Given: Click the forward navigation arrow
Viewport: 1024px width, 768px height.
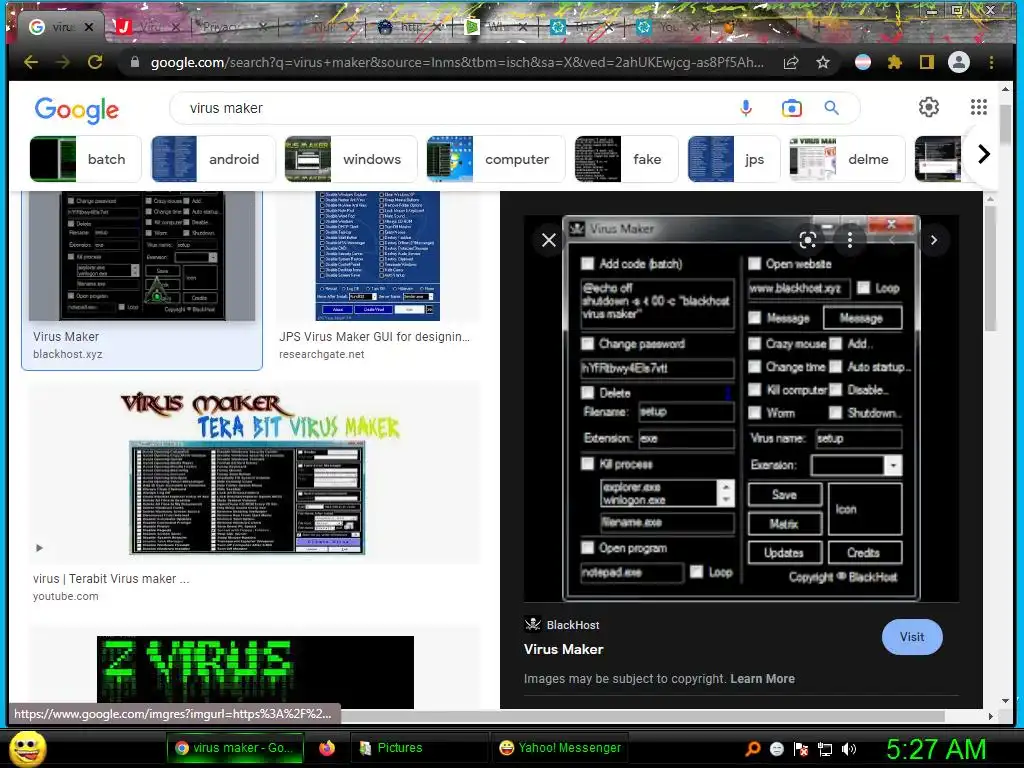Looking at the screenshot, I should pyautogui.click(x=63, y=63).
